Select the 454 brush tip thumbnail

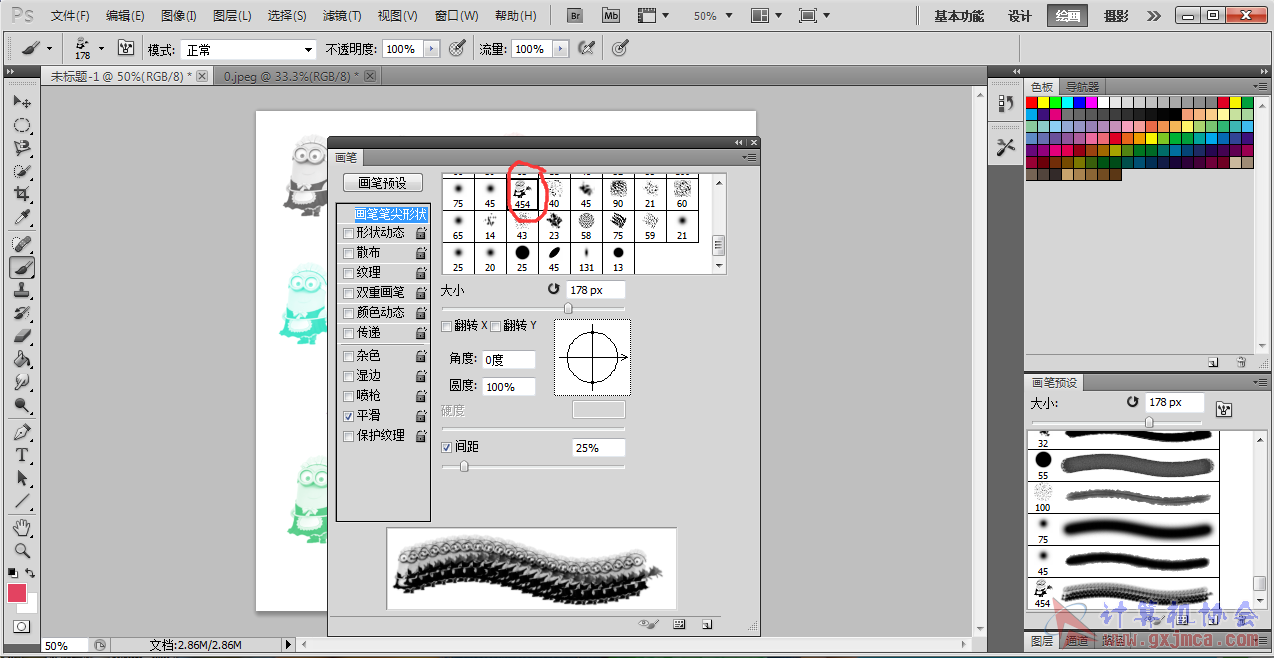[x=523, y=194]
